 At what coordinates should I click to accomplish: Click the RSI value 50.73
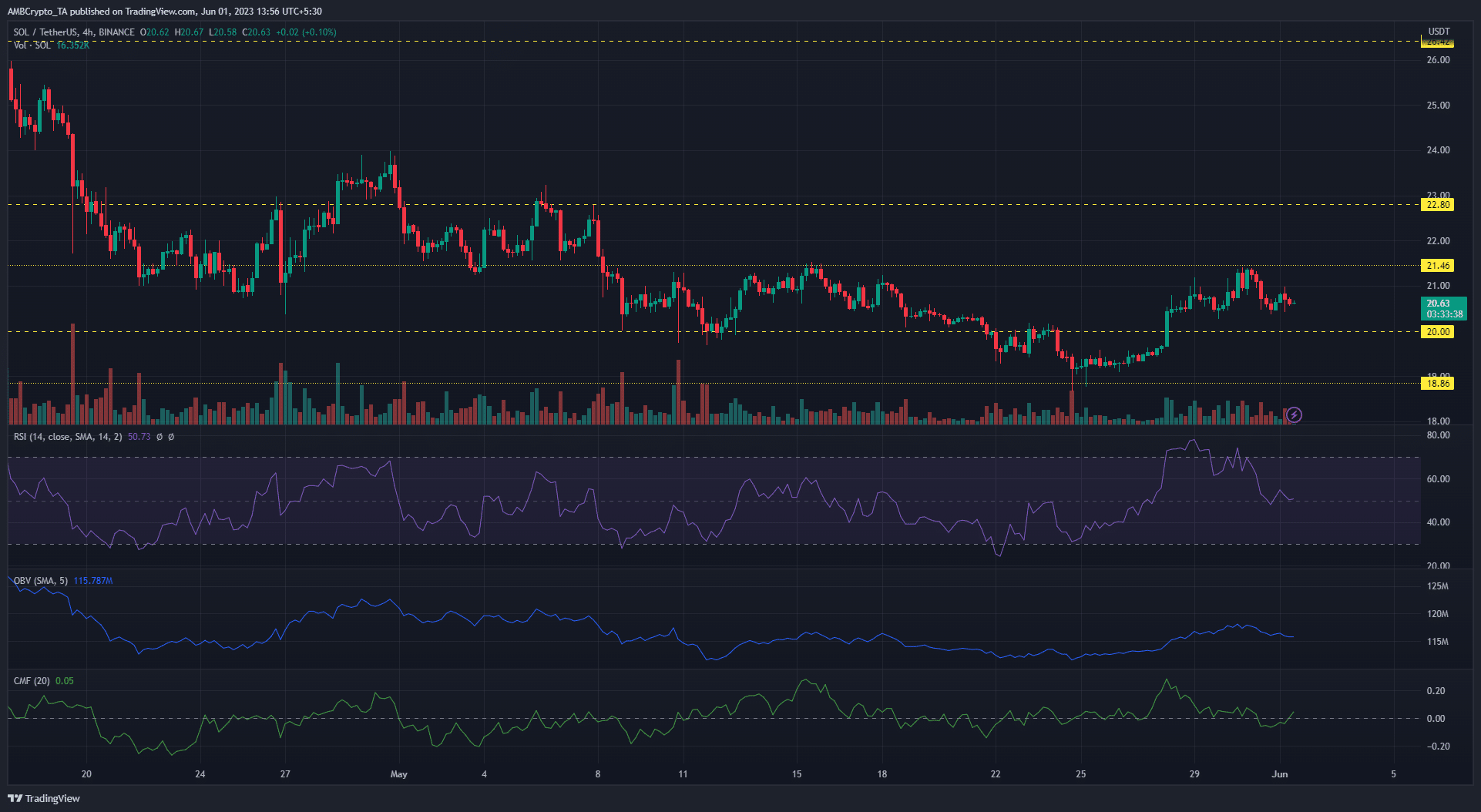(139, 437)
